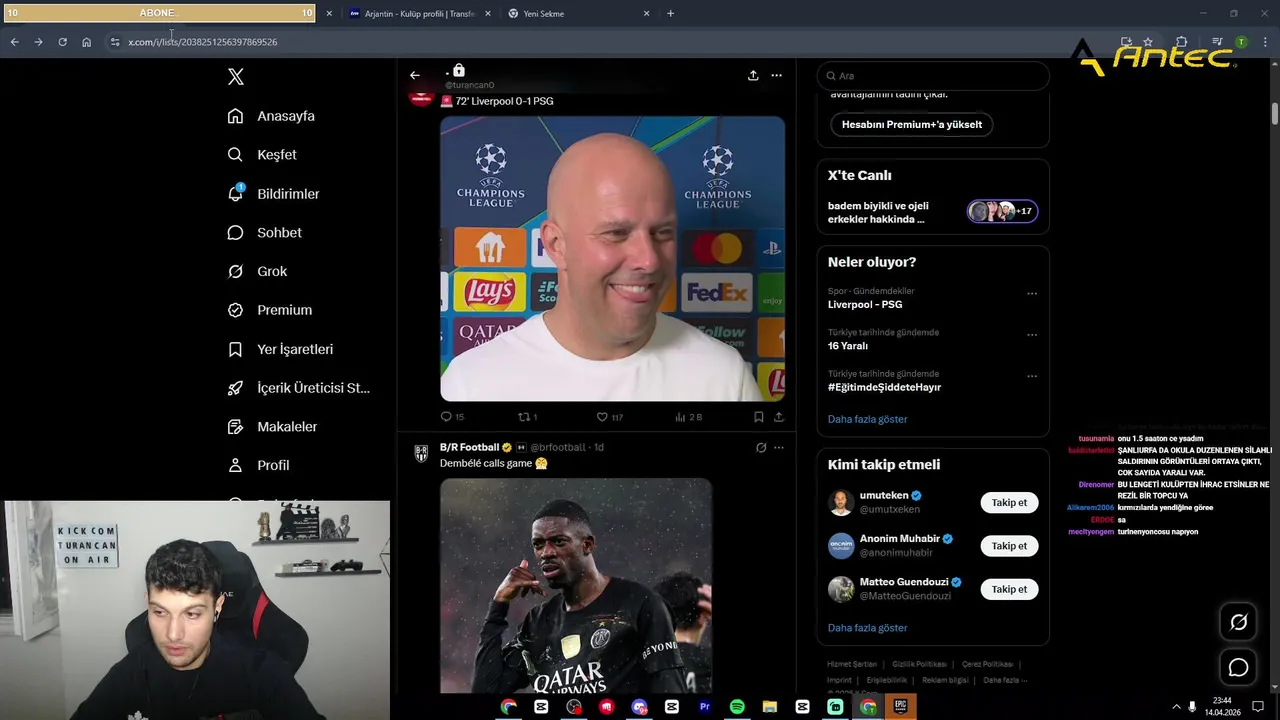Screen dimensions: 1280x720
Task: Open Spotify from the taskbar
Action: [737, 706]
